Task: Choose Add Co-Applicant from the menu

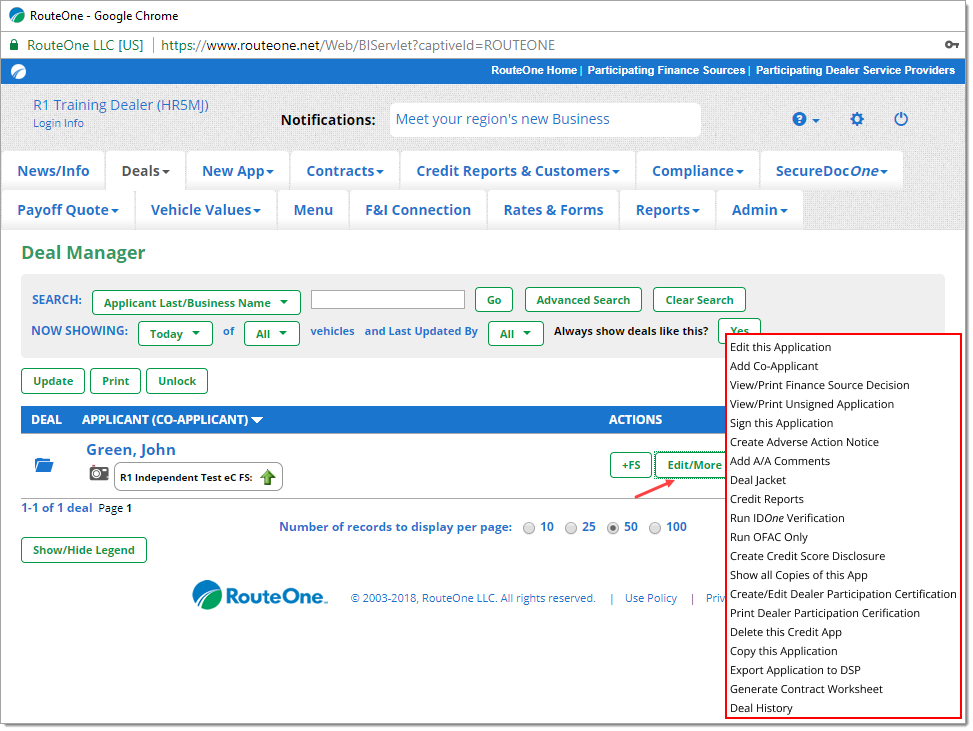Action: (x=774, y=366)
